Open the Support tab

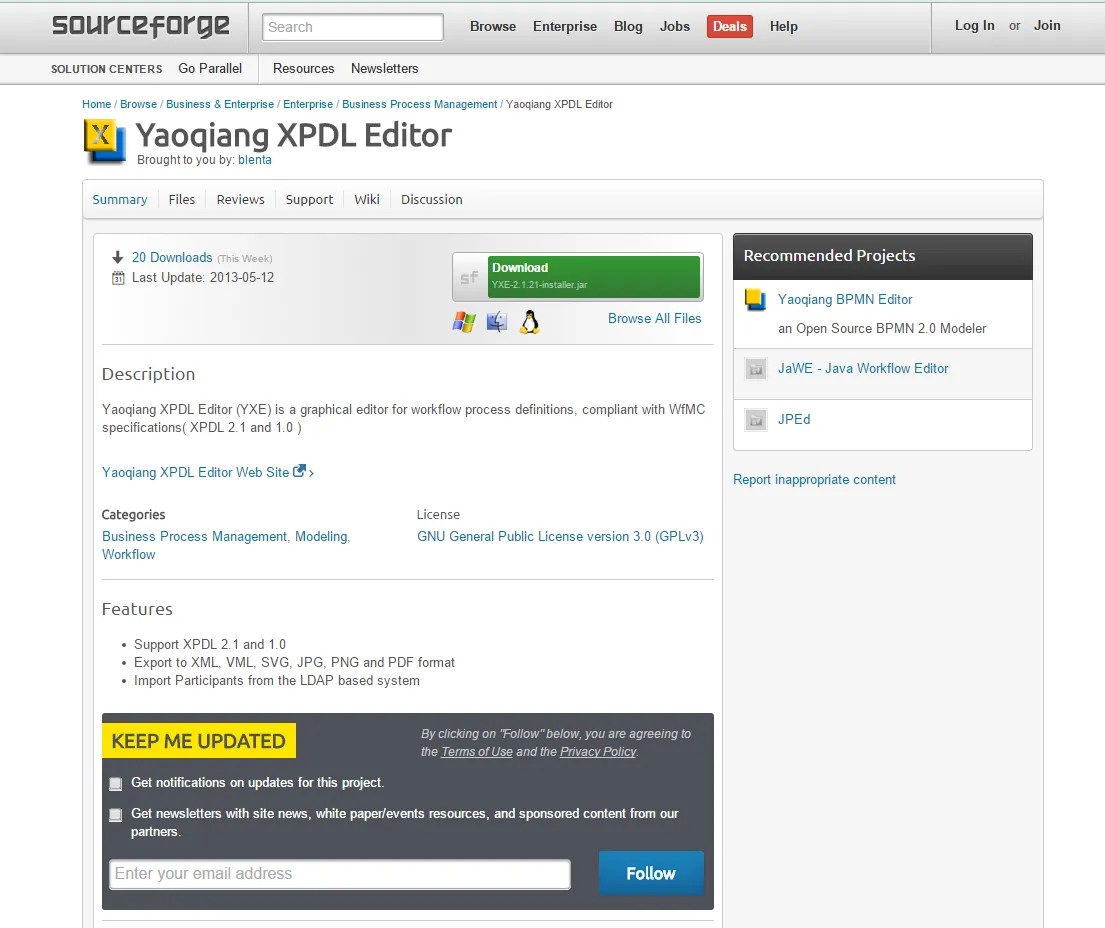[309, 199]
